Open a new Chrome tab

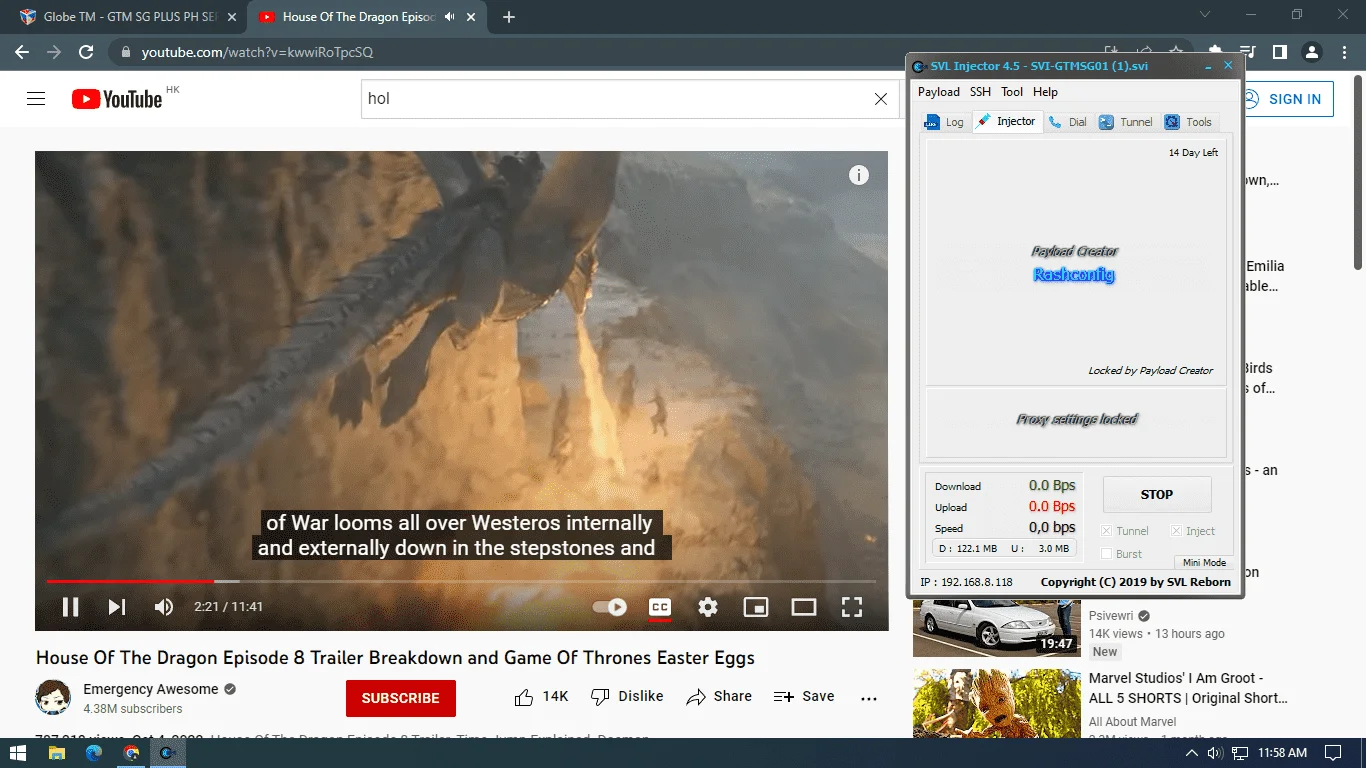coord(509,17)
